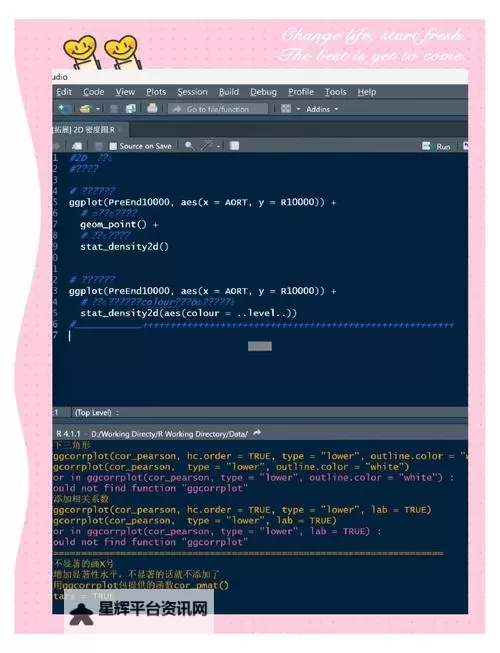Click the Open File folder icon
The image size is (500, 653).
(85, 109)
